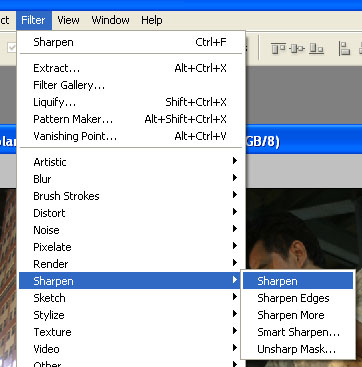Open the Unsharp Mask... dialog
The width and height of the screenshot is (362, 367).
pyautogui.click(x=298, y=349)
